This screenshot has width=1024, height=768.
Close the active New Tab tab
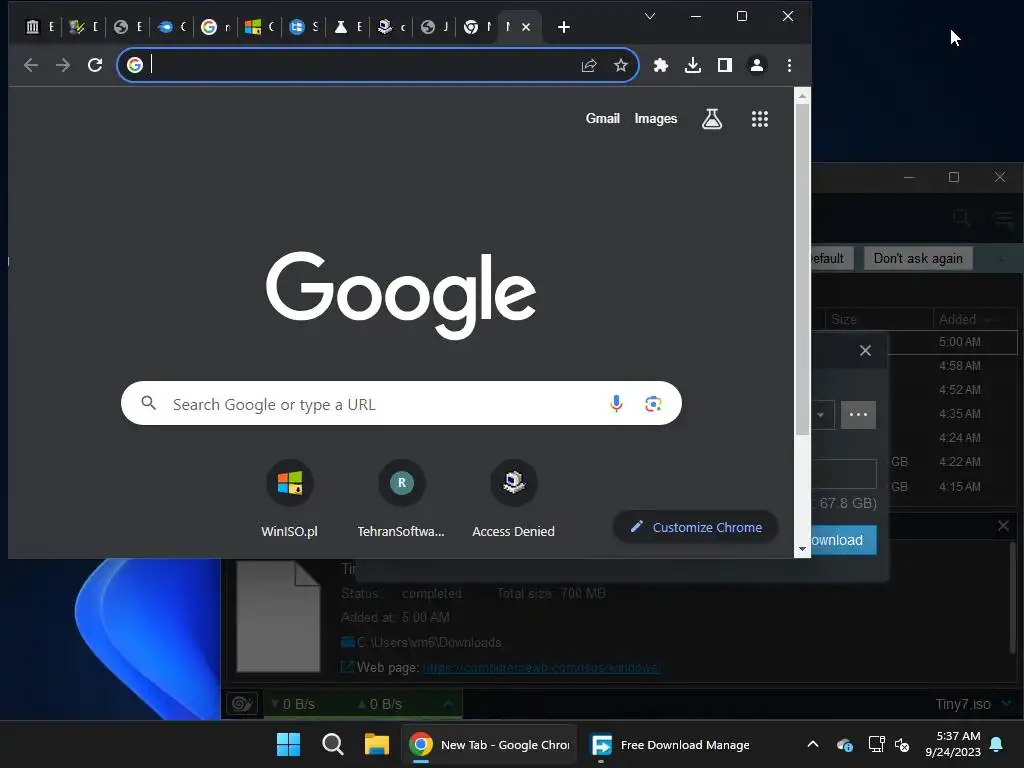526,27
